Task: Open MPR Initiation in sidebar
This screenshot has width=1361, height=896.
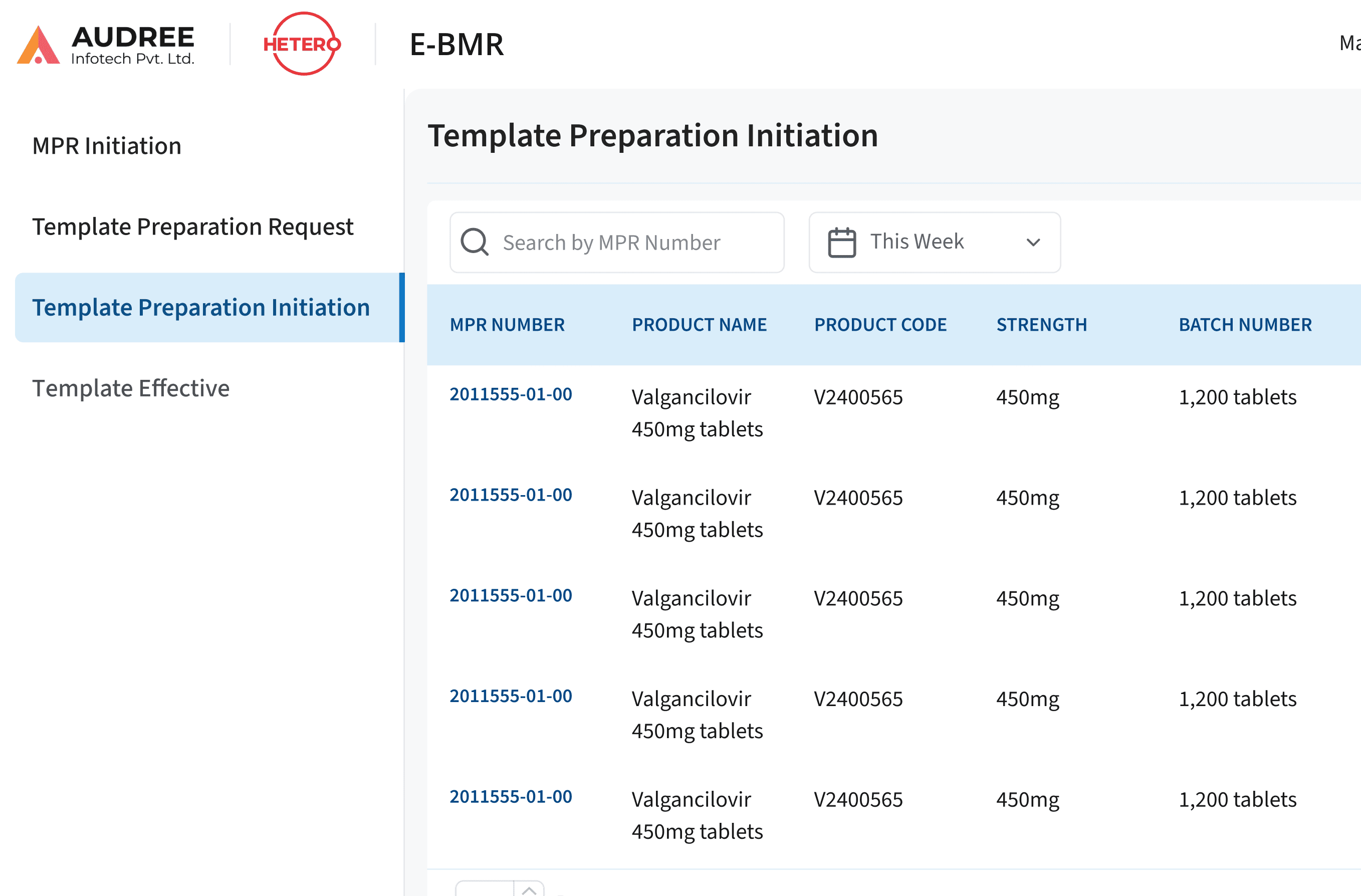Action: pyautogui.click(x=107, y=146)
